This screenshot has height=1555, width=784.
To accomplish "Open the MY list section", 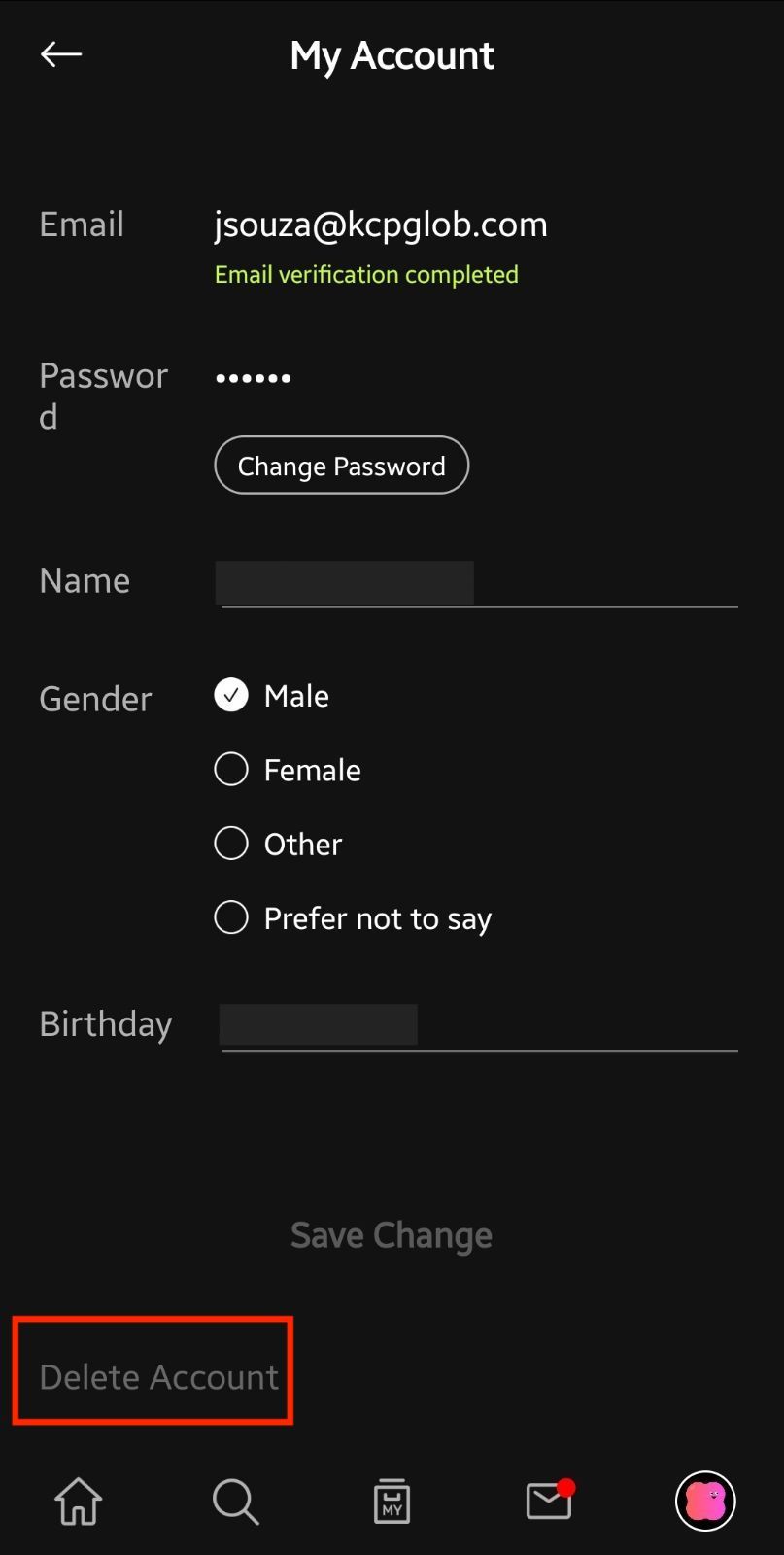I will click(392, 1501).
